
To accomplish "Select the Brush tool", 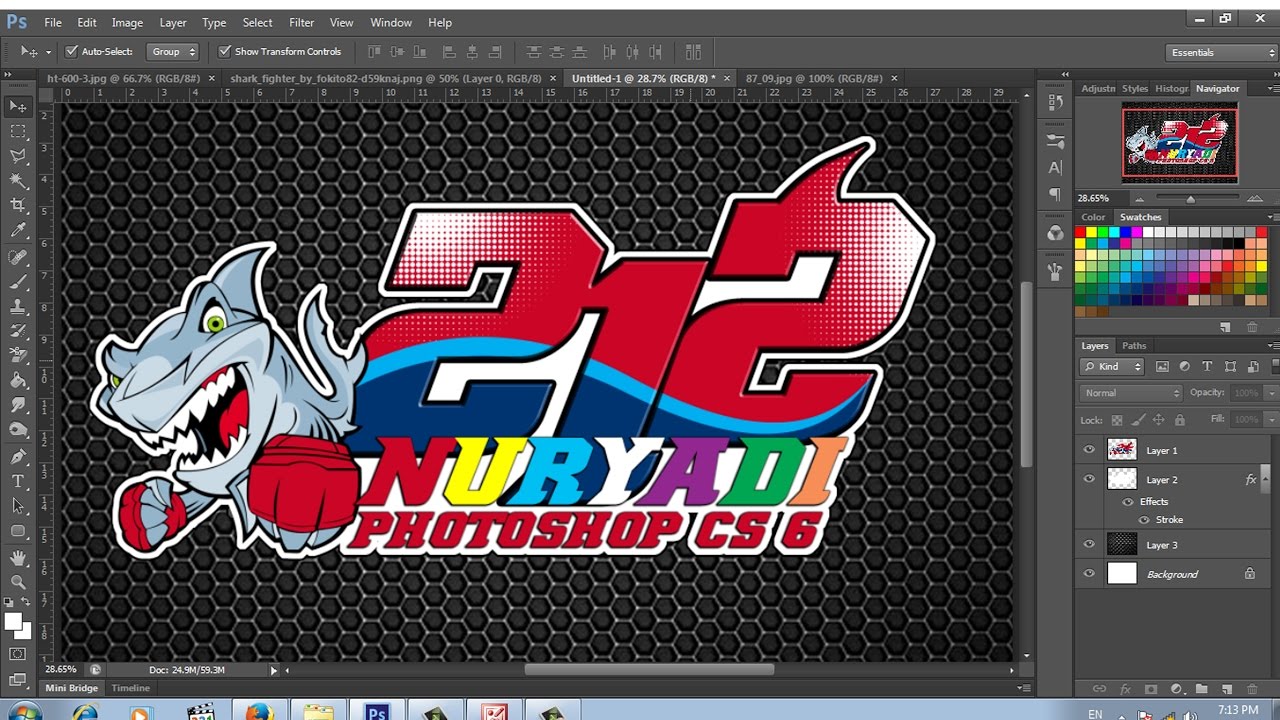I will pos(18,282).
